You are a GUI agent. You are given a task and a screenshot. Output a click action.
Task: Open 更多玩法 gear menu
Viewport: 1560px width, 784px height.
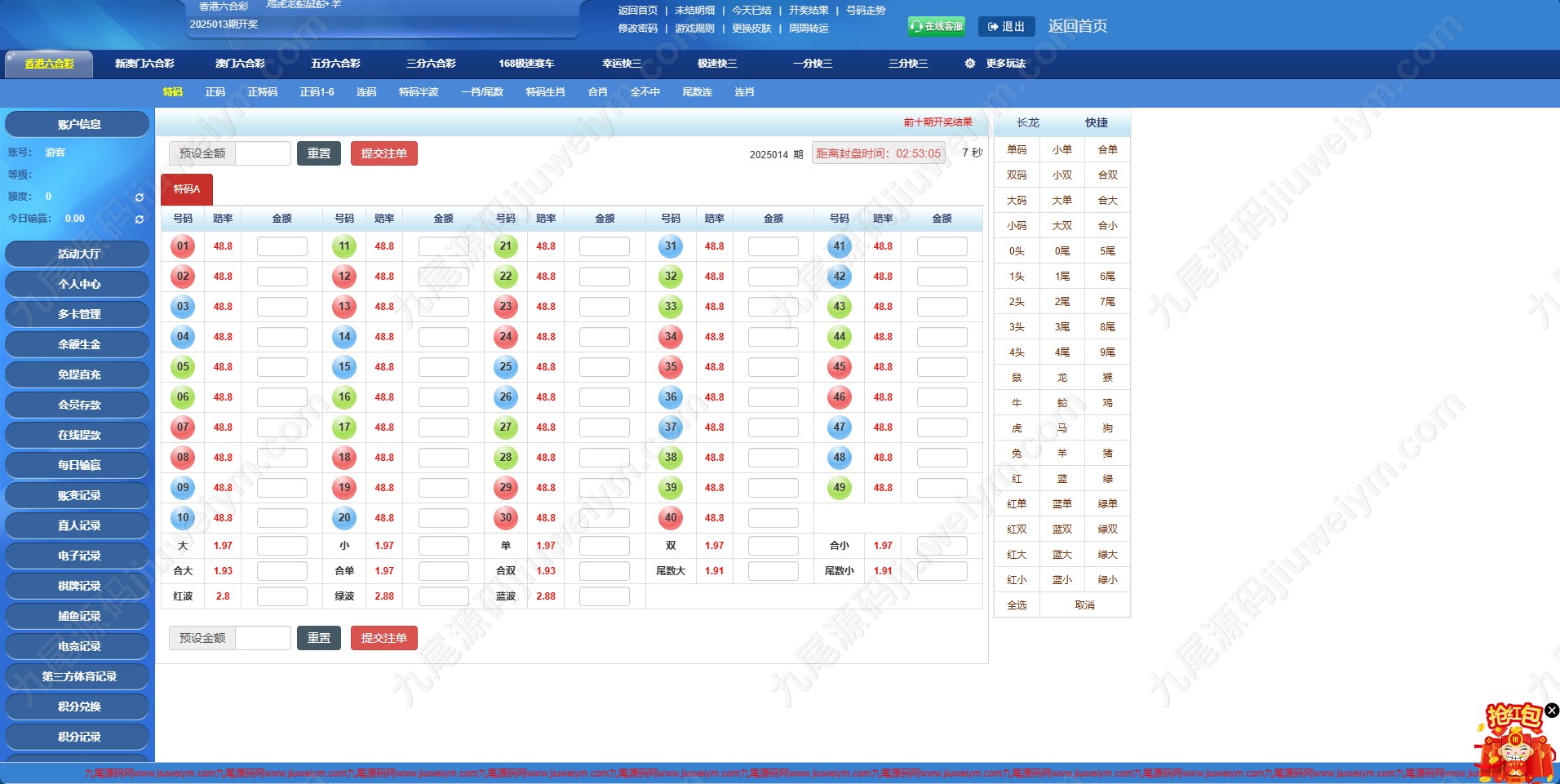click(995, 64)
